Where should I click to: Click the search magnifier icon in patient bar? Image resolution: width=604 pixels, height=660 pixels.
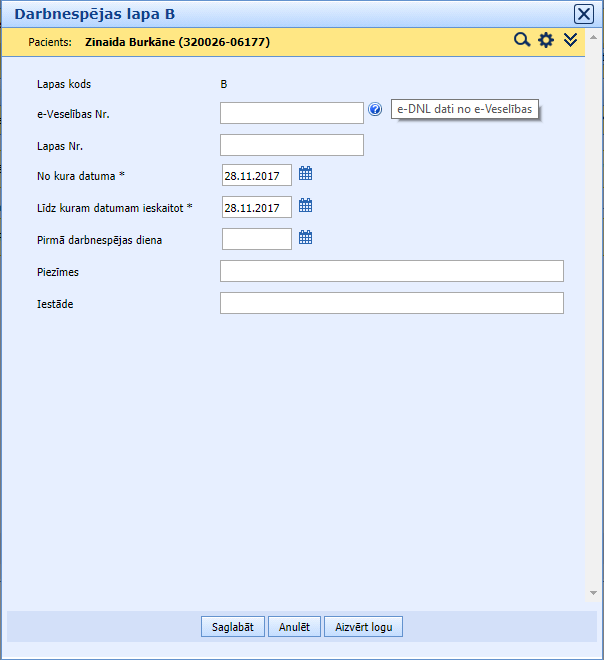(x=521, y=41)
